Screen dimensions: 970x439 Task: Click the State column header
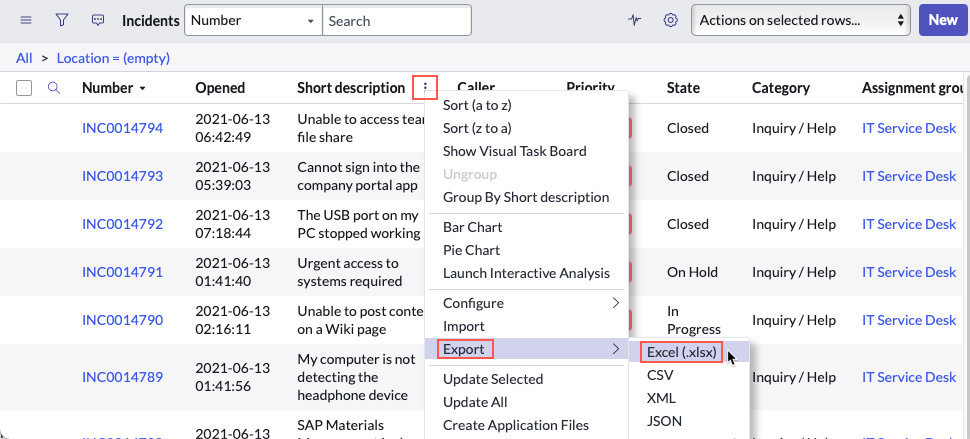click(683, 88)
